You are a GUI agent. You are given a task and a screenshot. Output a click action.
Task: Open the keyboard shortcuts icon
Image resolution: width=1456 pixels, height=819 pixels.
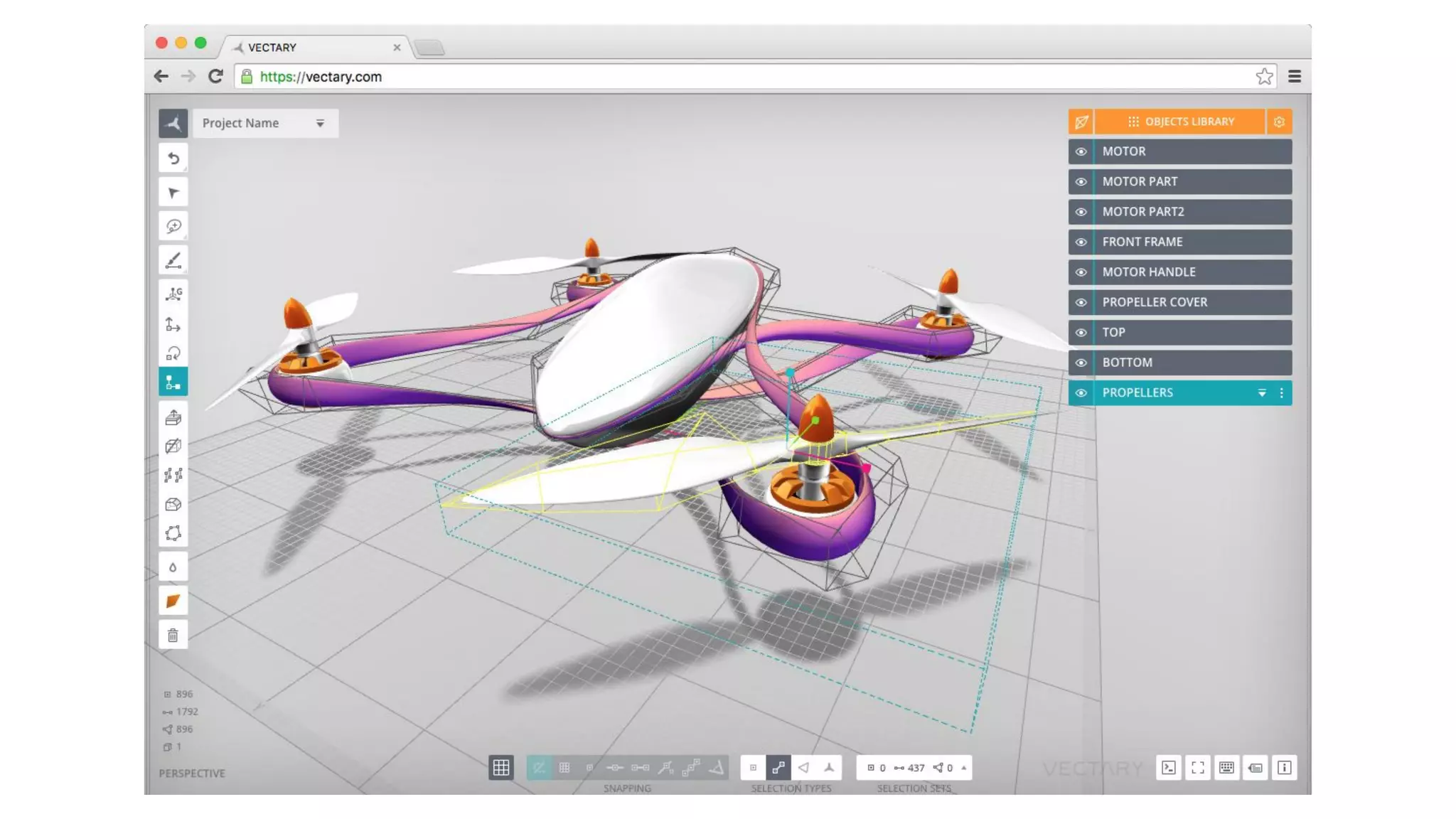(x=1226, y=768)
